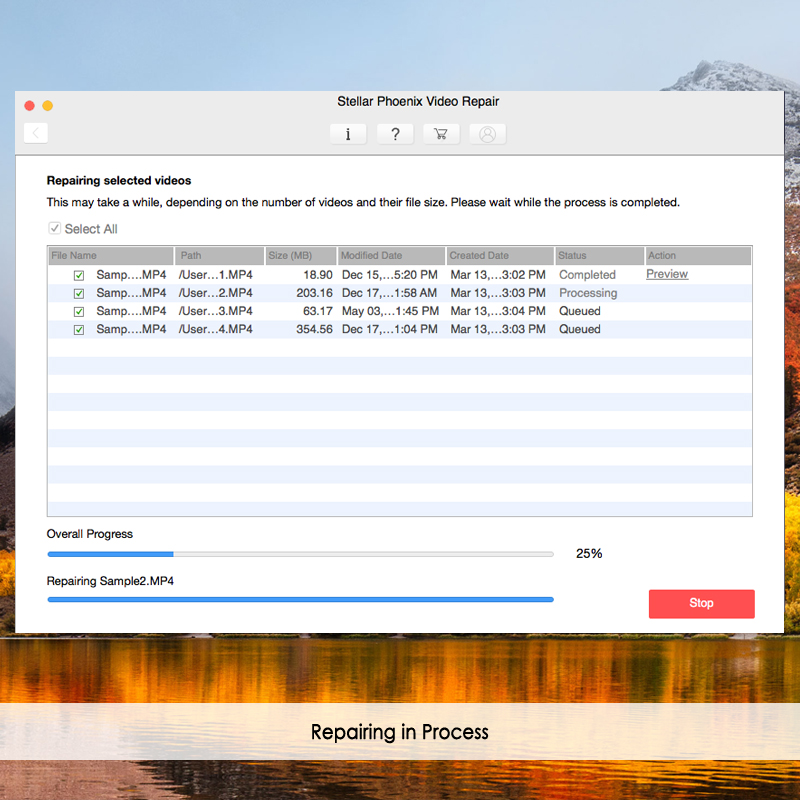Minimize the window with the yellow button
Image resolution: width=800 pixels, height=800 pixels.
pos(47,106)
